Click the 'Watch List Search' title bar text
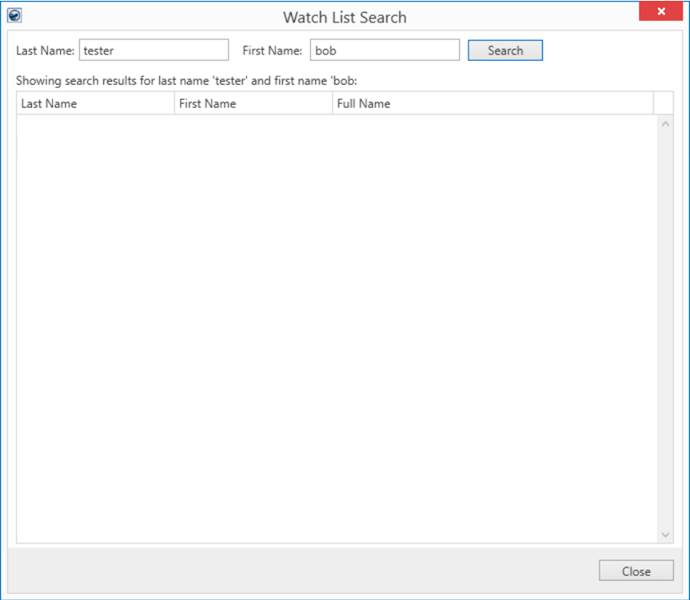Screen dimensions: 690x600 tap(344, 17)
